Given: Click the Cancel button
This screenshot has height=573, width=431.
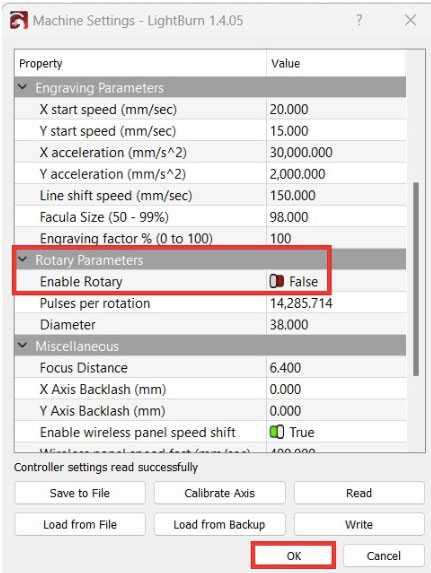Looking at the screenshot, I should point(383,556).
